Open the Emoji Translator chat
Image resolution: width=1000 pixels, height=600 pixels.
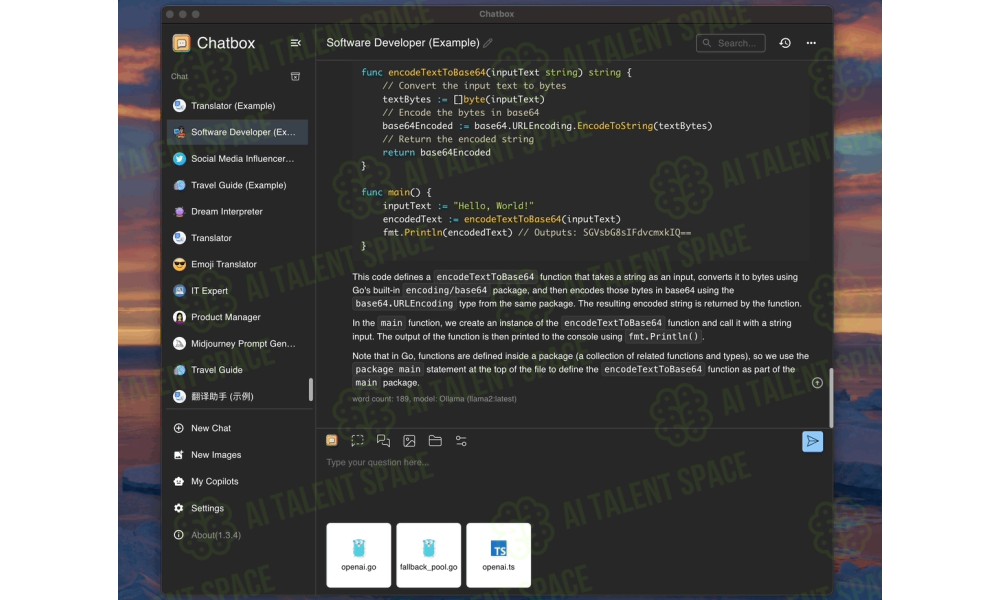click(237, 264)
